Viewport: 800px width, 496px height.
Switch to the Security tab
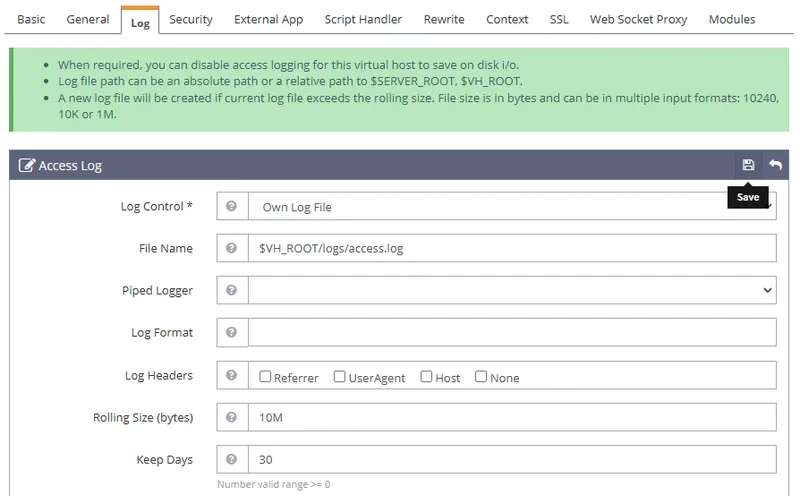click(x=191, y=19)
